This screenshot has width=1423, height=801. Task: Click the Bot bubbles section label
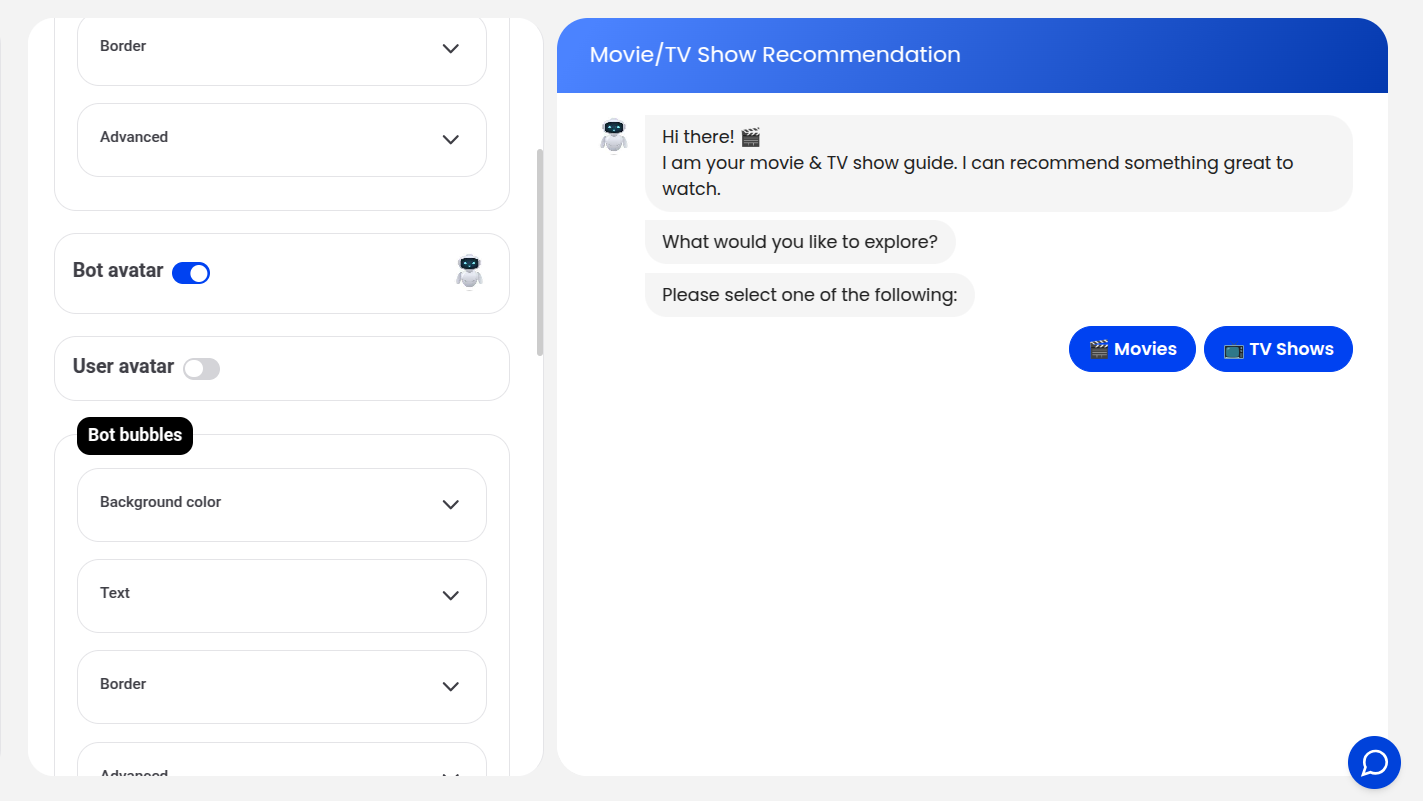(135, 435)
